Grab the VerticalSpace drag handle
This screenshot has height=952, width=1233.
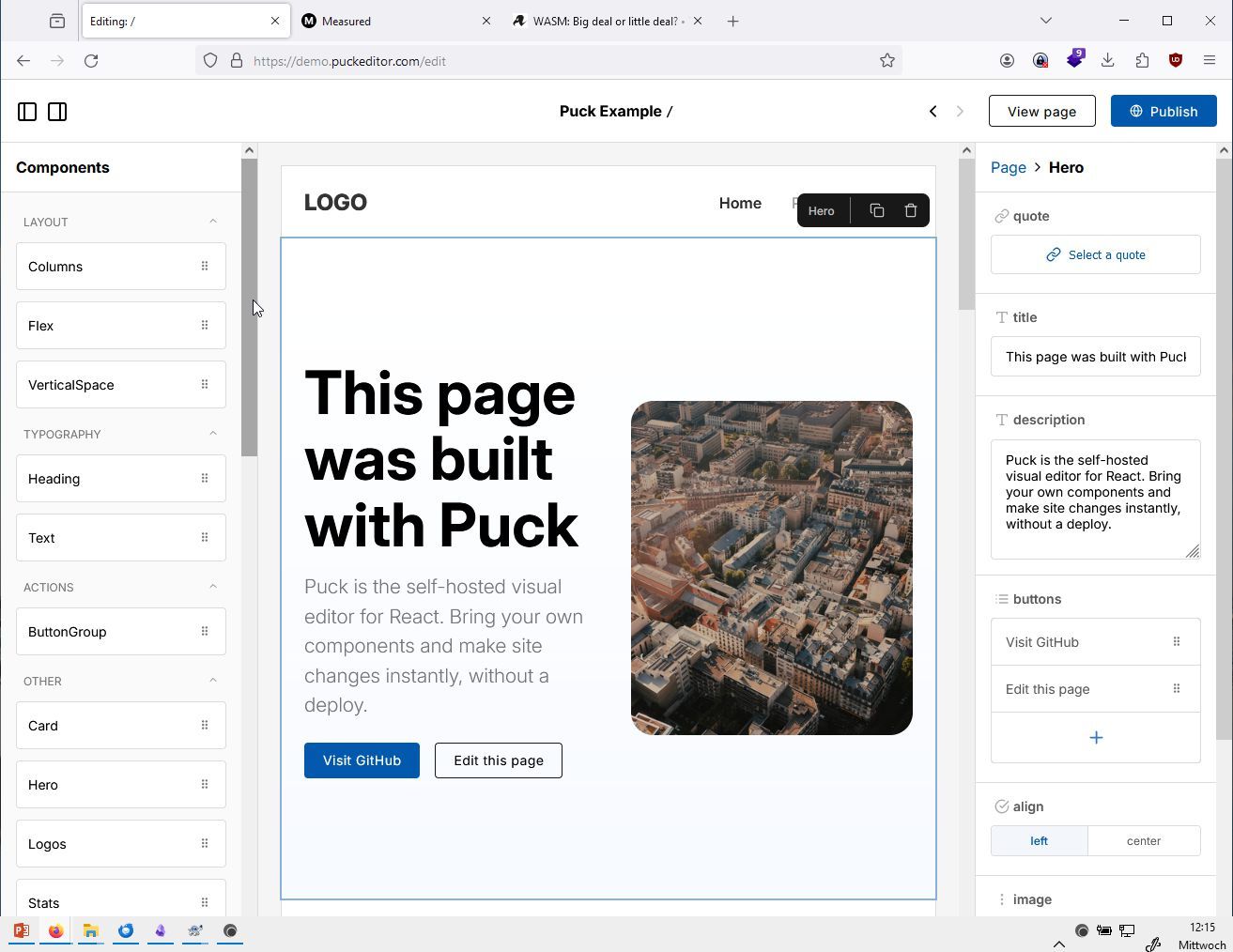point(205,384)
